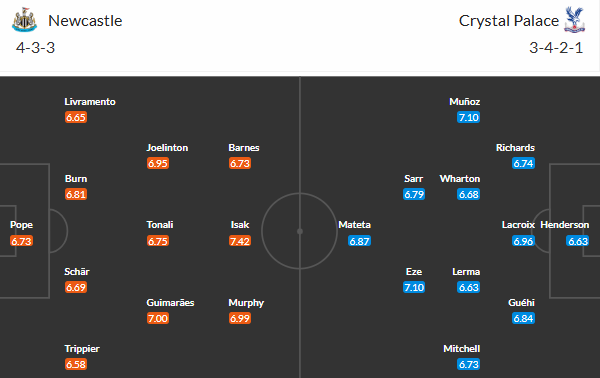Select player Joelinton on the pitch
The width and height of the screenshot is (600, 378).
(167, 148)
